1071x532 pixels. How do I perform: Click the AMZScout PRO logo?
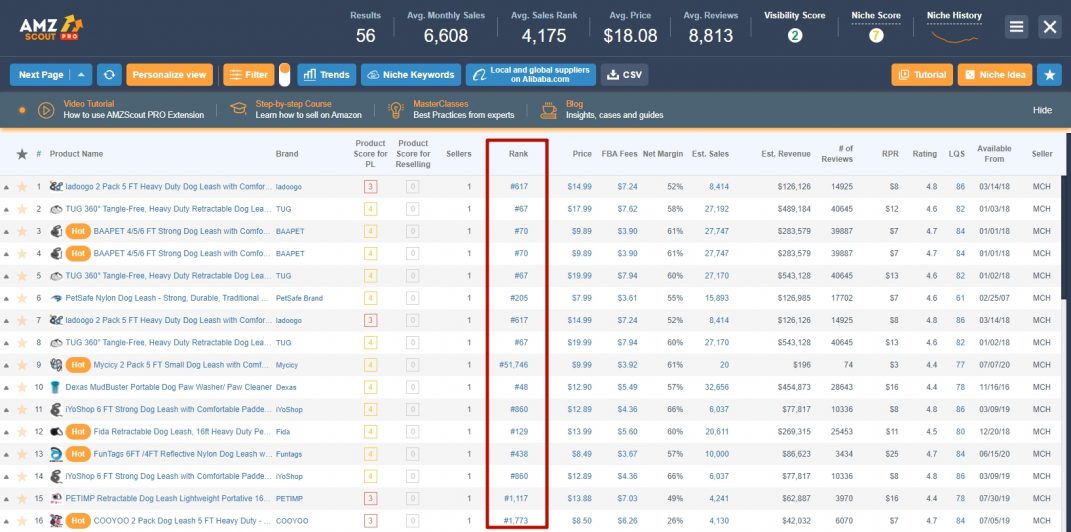point(51,27)
